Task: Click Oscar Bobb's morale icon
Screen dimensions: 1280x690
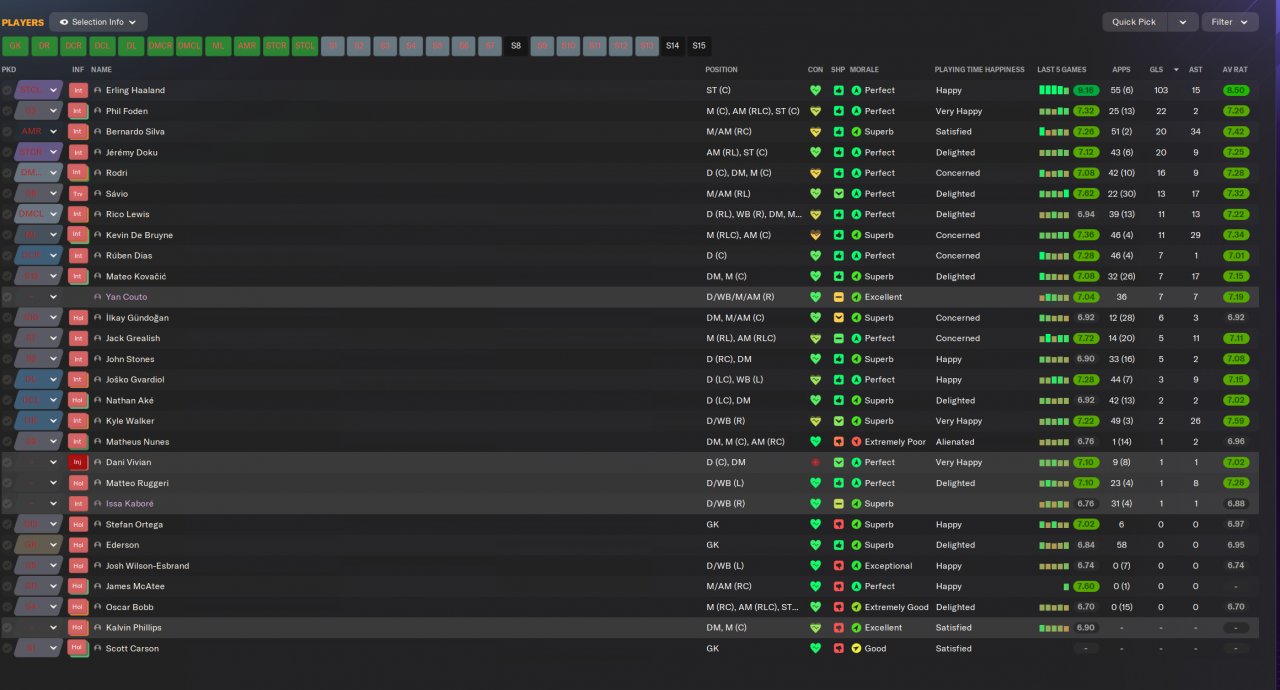Action: click(856, 607)
